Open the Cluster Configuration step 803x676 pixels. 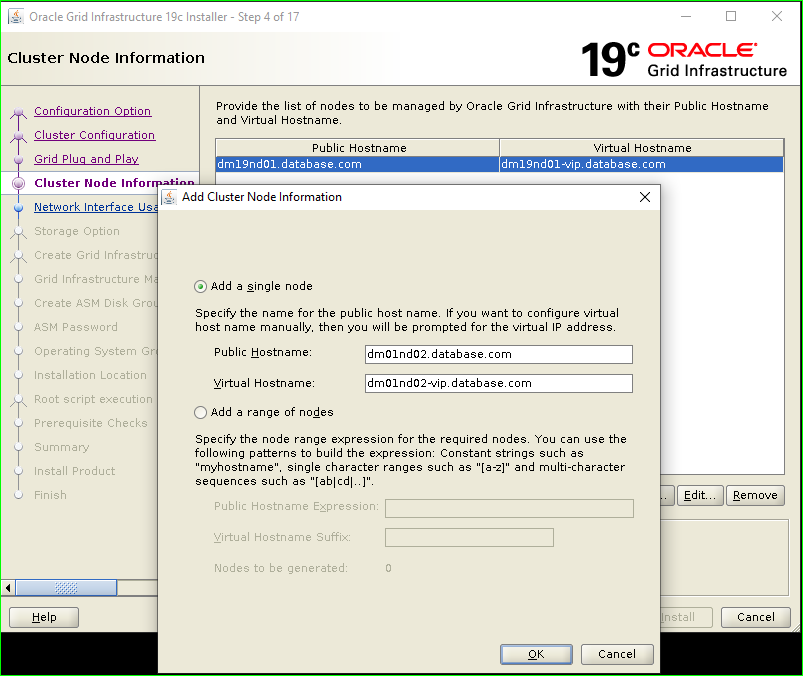pos(94,135)
